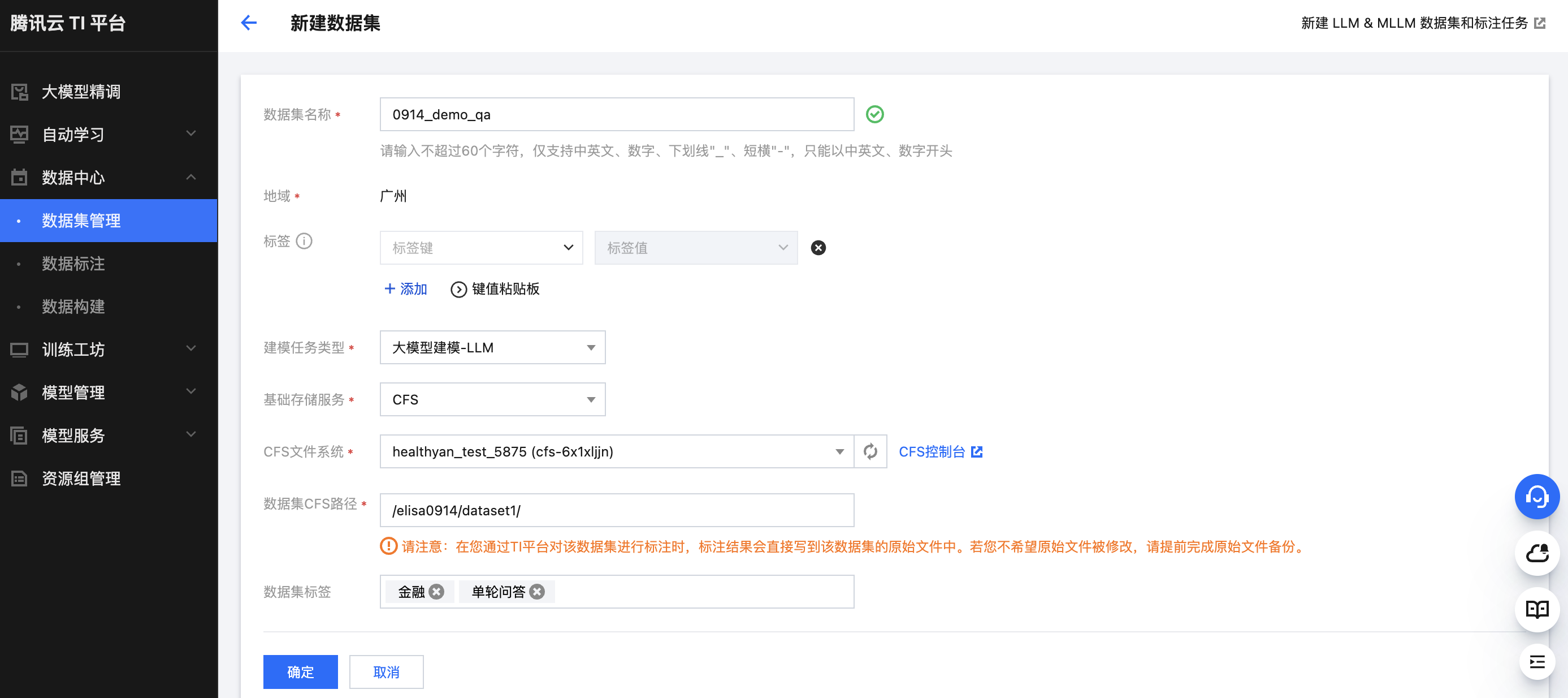Open the 标签值 dropdown
The height and width of the screenshot is (698, 1568).
click(x=696, y=248)
